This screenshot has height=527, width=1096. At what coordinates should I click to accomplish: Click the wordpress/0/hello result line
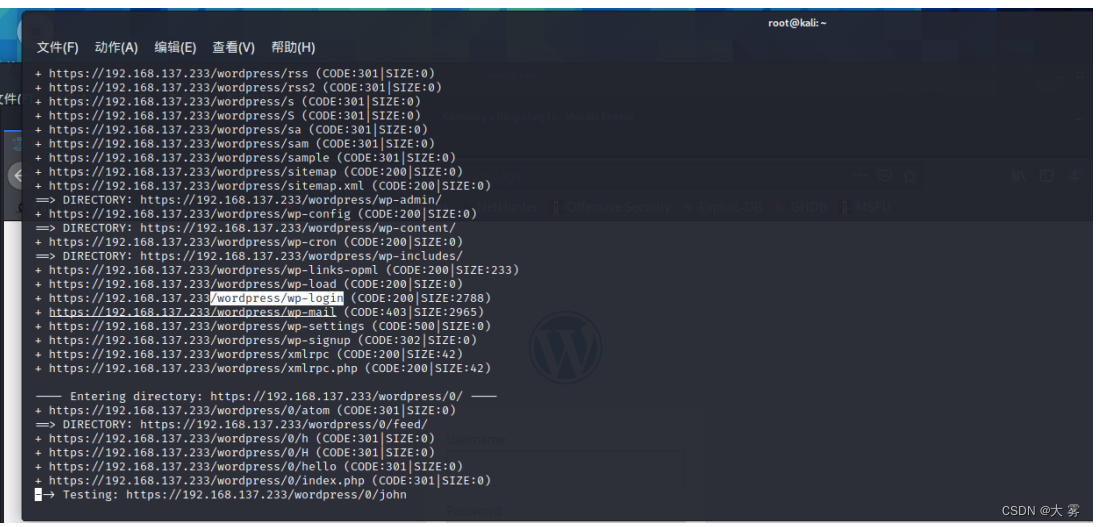pos(249,466)
